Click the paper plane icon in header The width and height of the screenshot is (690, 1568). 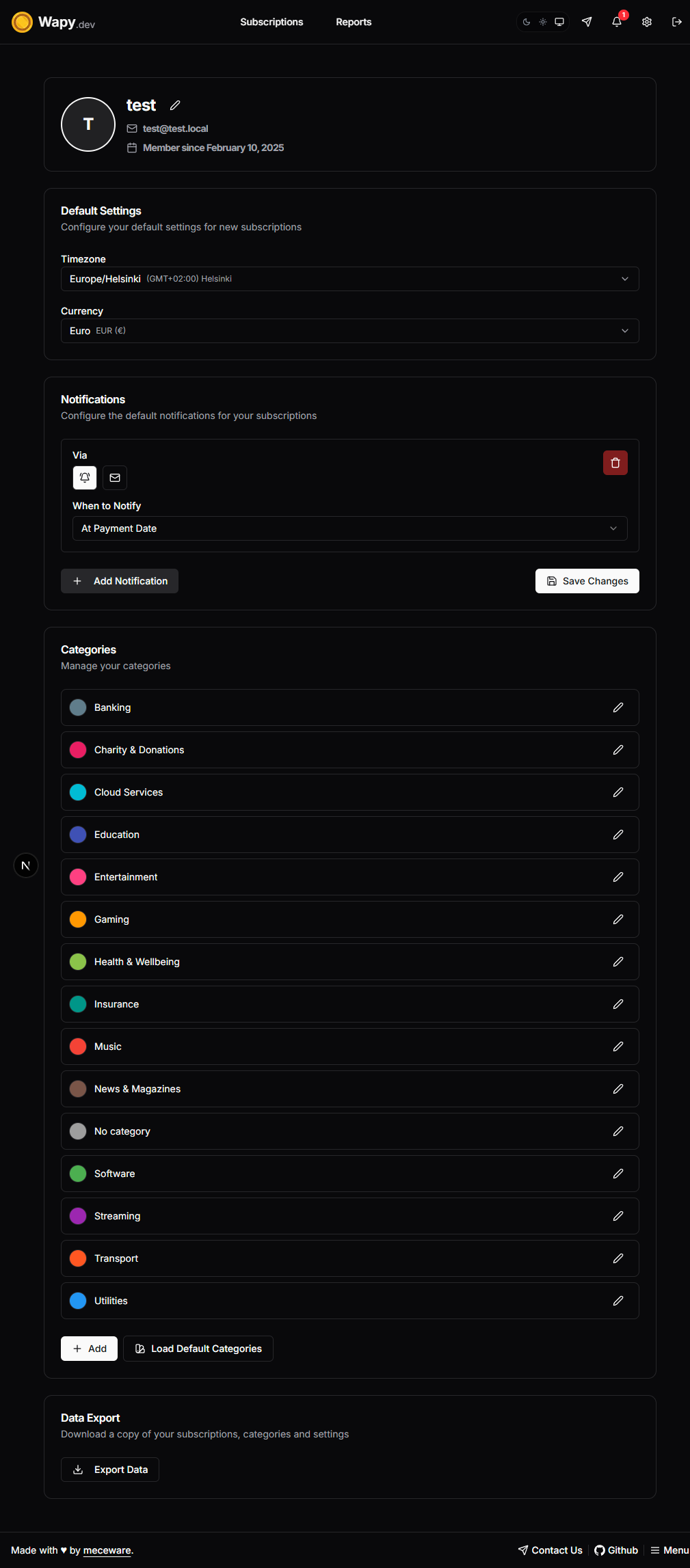(587, 22)
